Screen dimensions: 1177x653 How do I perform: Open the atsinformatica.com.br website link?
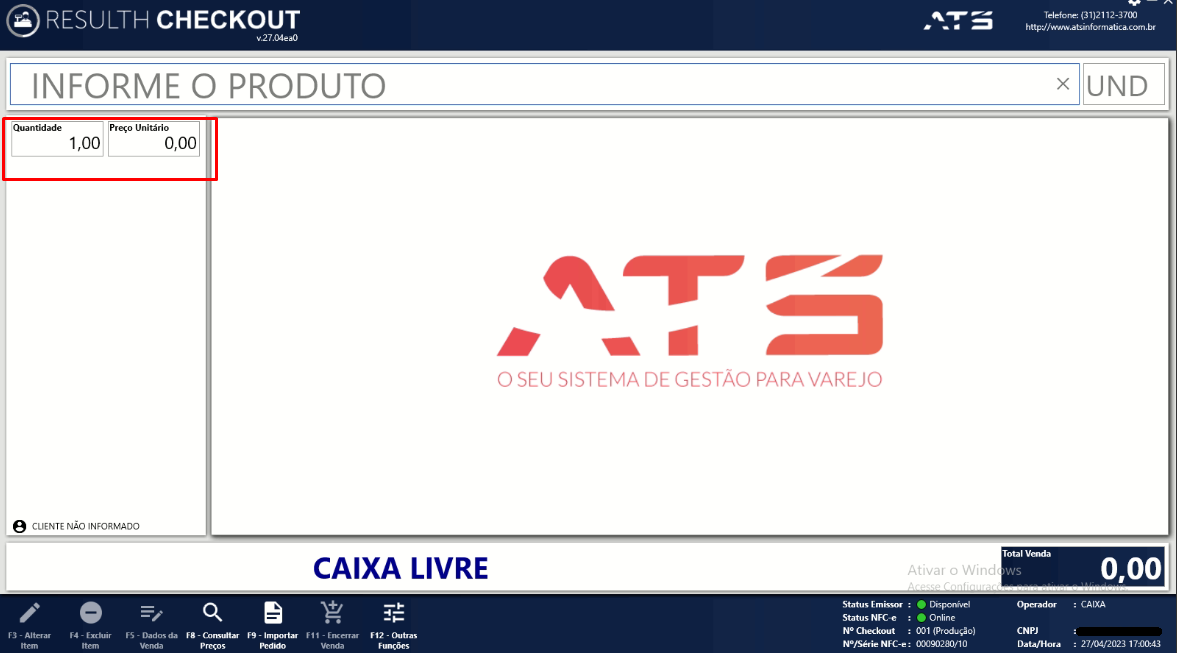(x=1090, y=27)
